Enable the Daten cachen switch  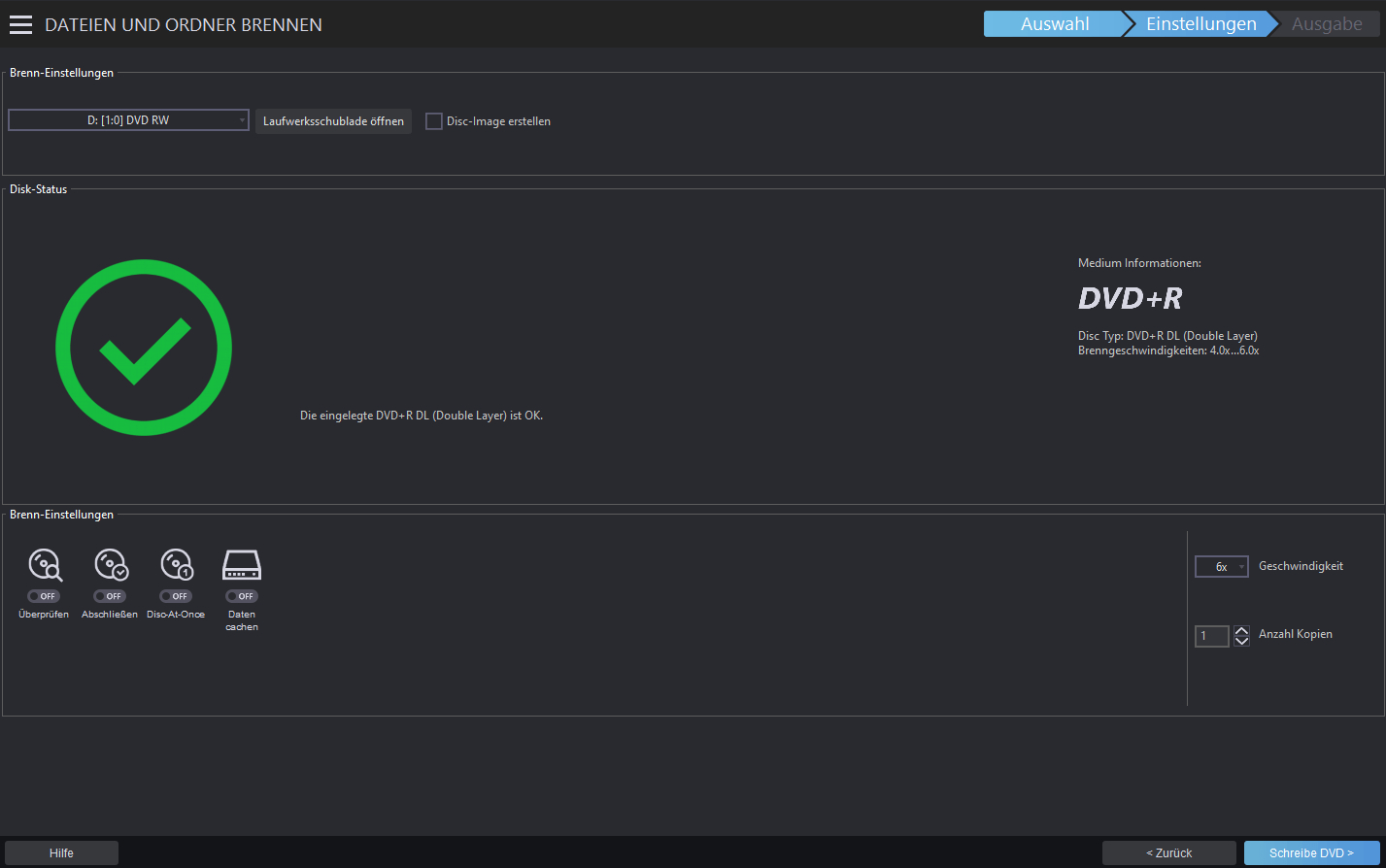tap(242, 596)
